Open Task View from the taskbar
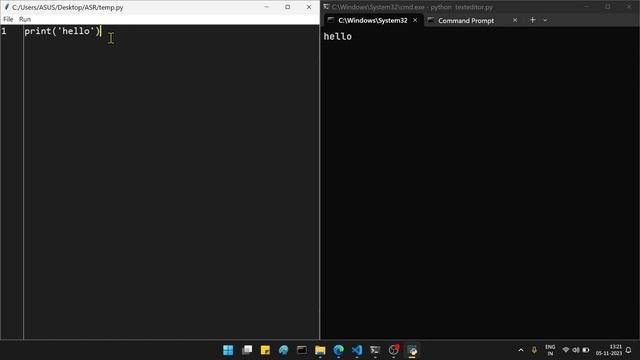 click(x=247, y=350)
